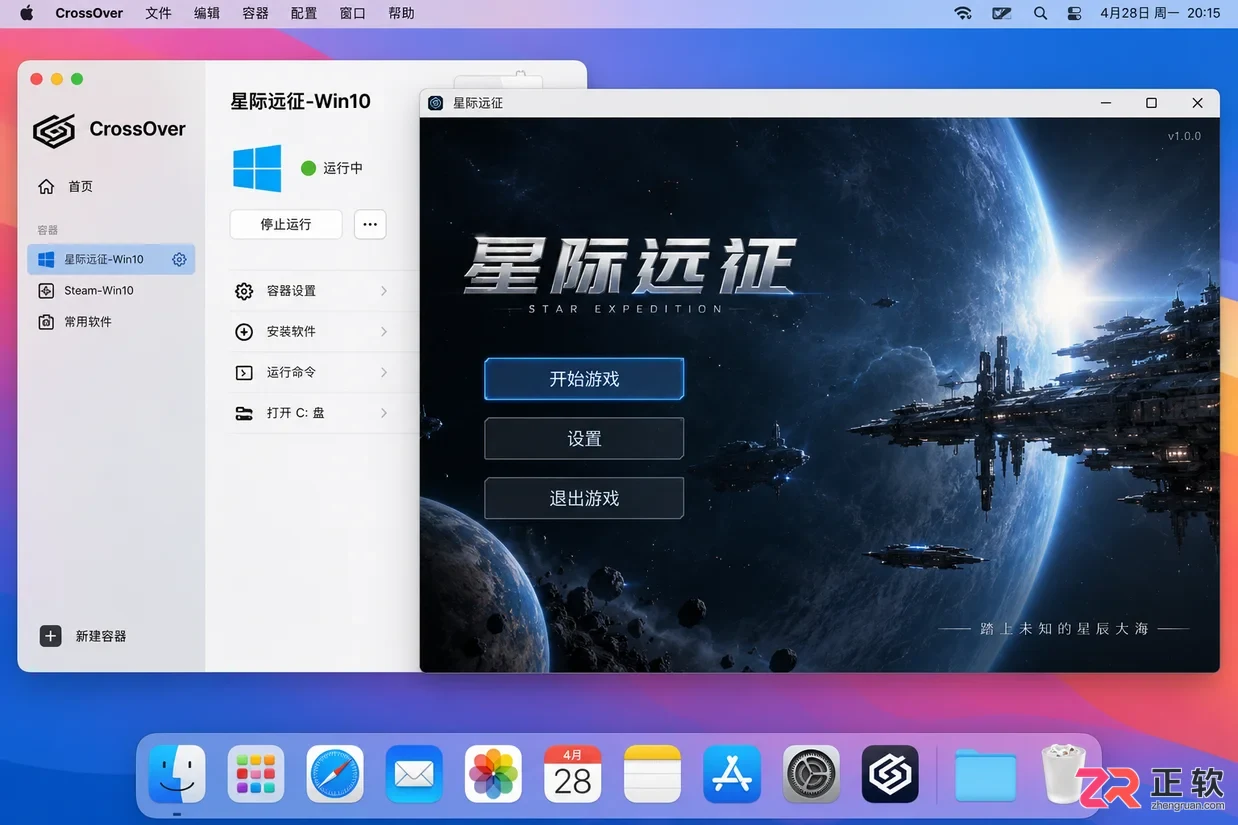Viewport: 1238px width, 825px height.
Task: Click the C: drive icon
Action: 244,413
